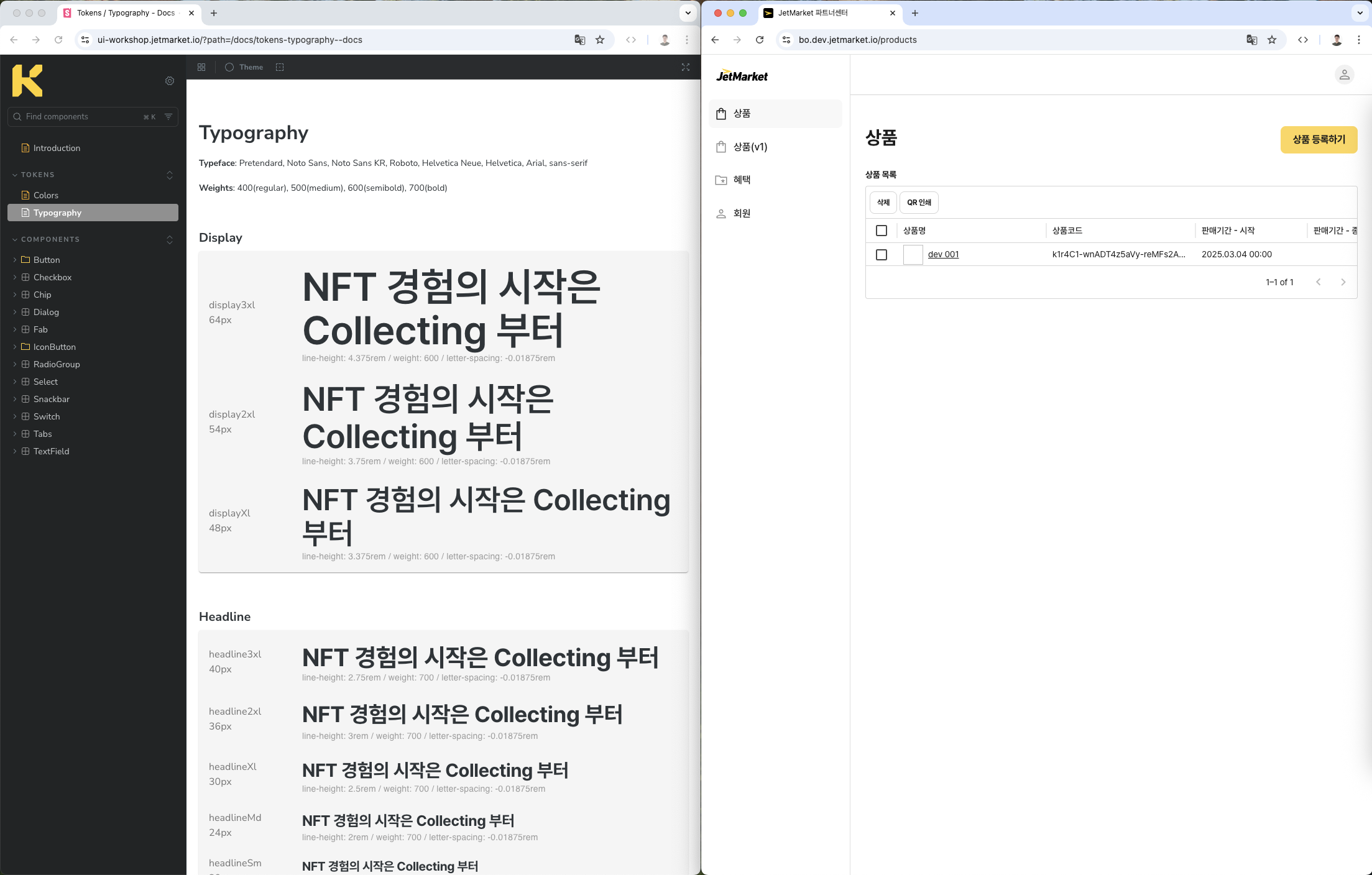This screenshot has height=875, width=1372.
Task: Click 상품 등록하기 button
Action: coord(1319,140)
